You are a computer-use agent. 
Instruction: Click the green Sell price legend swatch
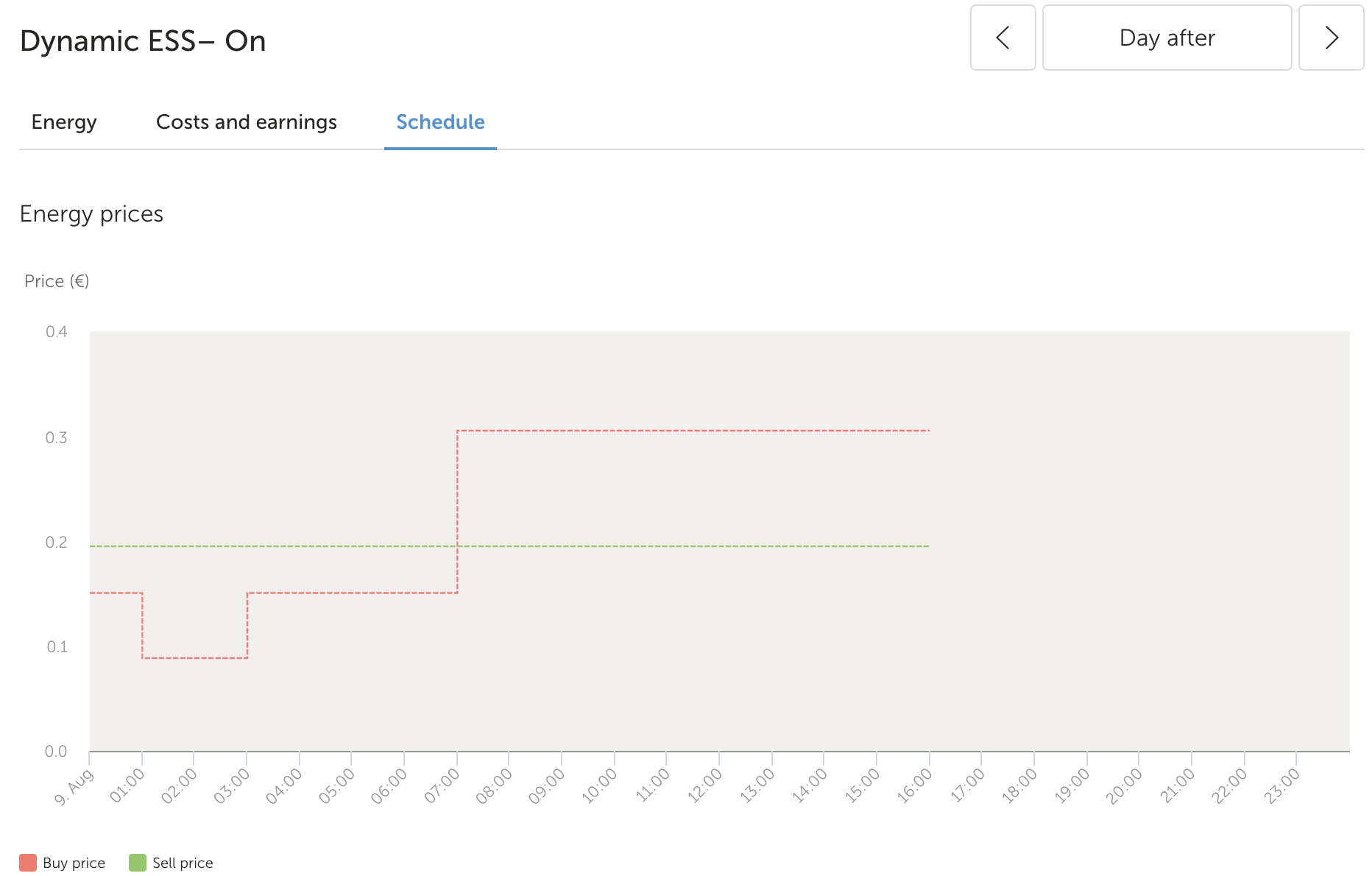click(x=138, y=863)
